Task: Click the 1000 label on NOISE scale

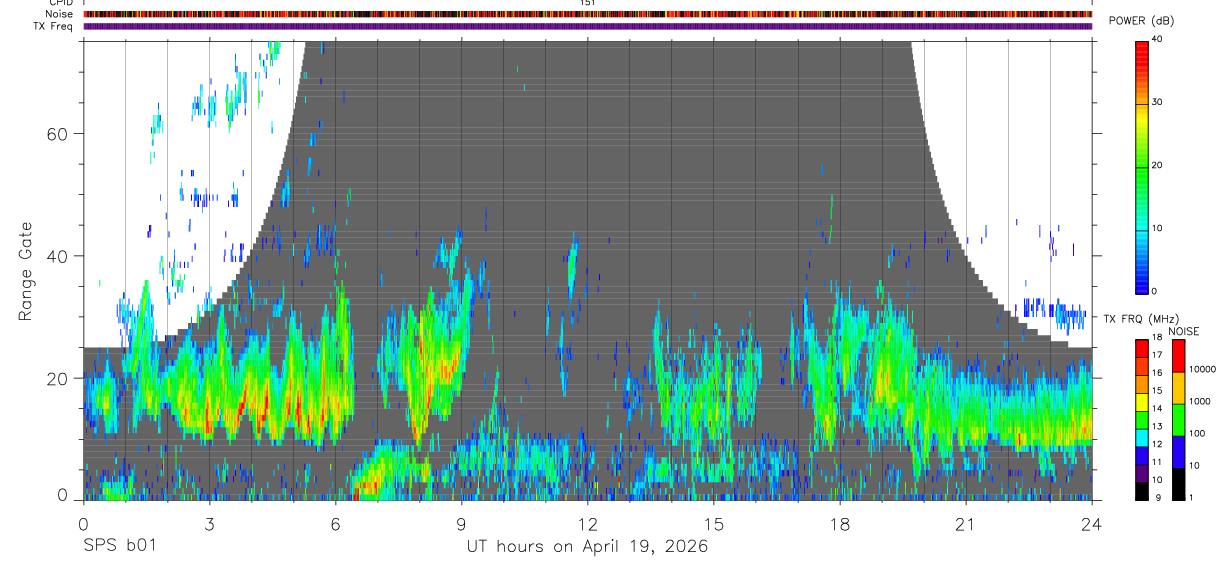Action: point(1199,401)
